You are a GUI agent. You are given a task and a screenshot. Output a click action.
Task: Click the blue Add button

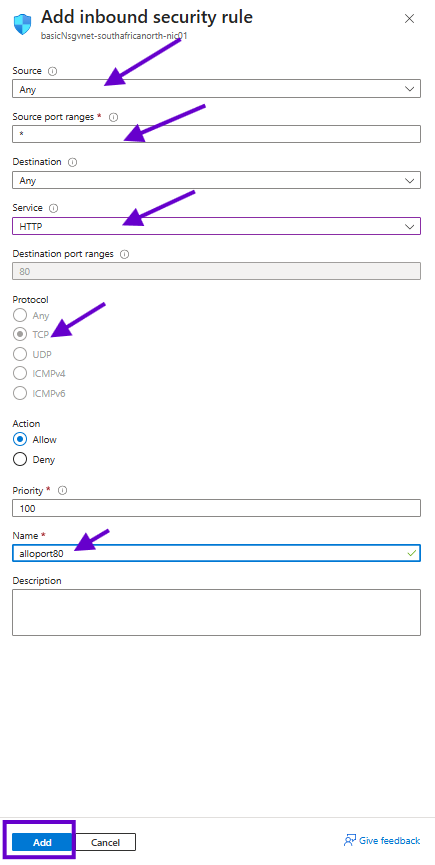42,842
